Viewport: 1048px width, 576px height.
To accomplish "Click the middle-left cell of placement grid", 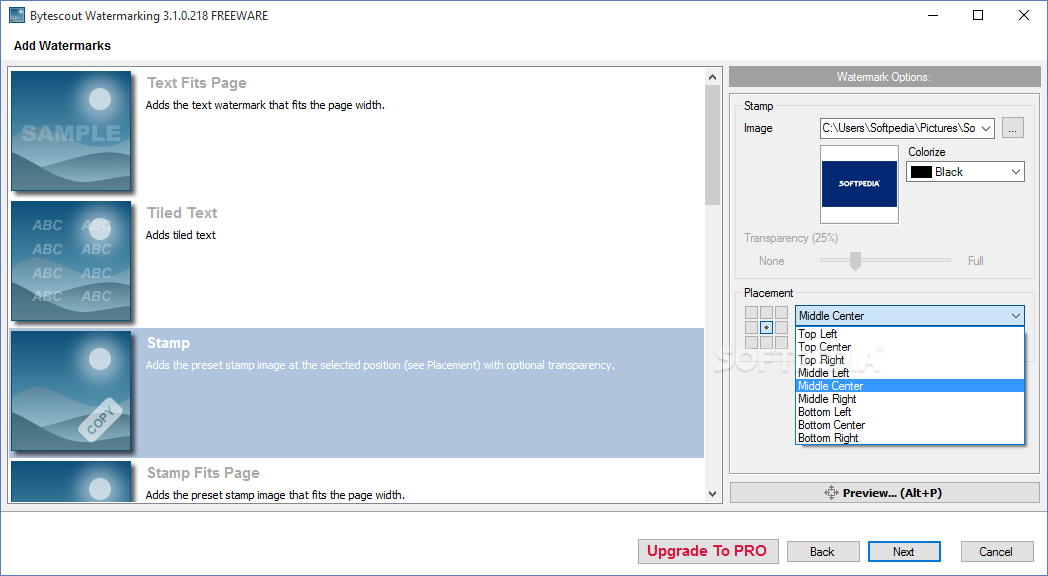I will point(751,327).
